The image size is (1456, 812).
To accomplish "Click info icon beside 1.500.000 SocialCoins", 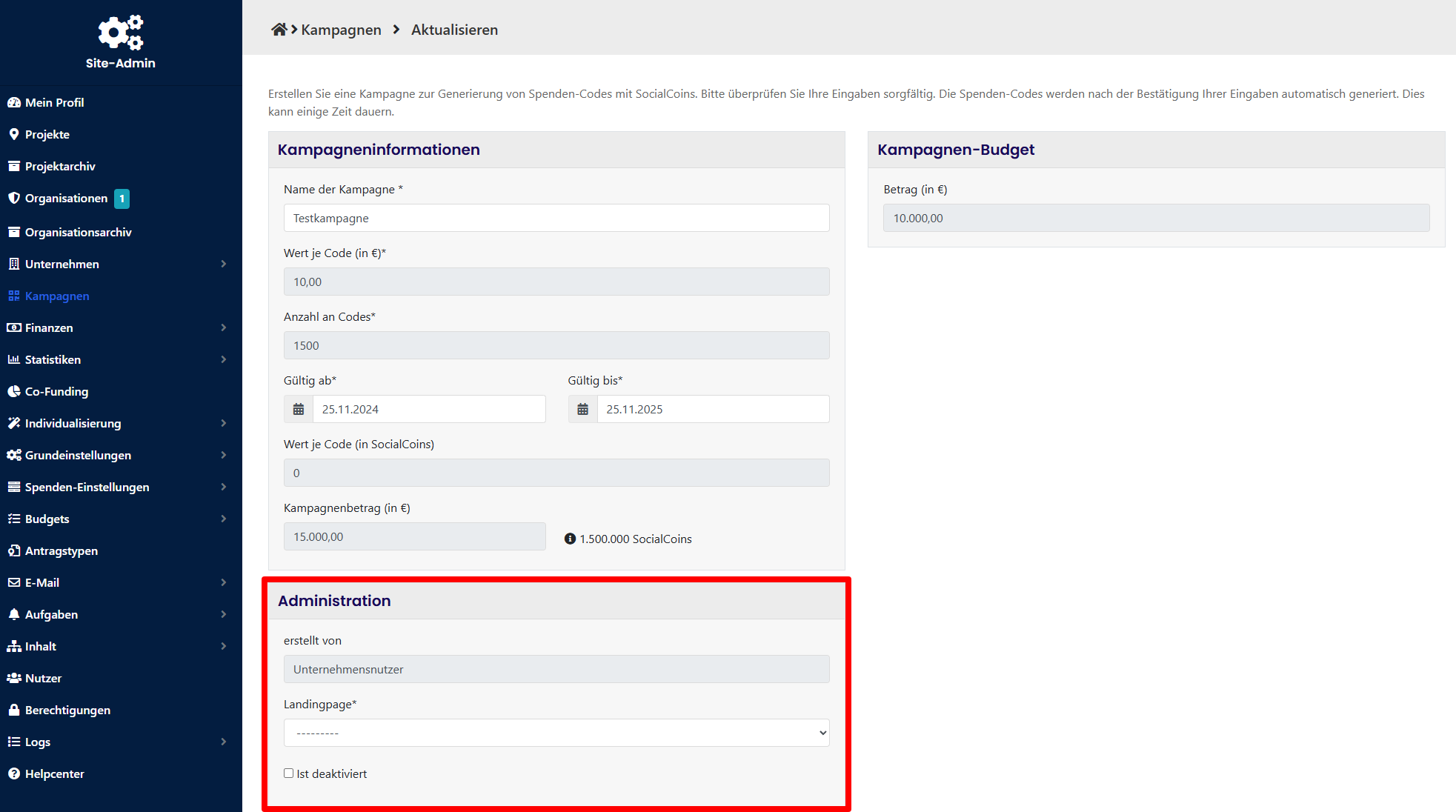I will coord(570,539).
